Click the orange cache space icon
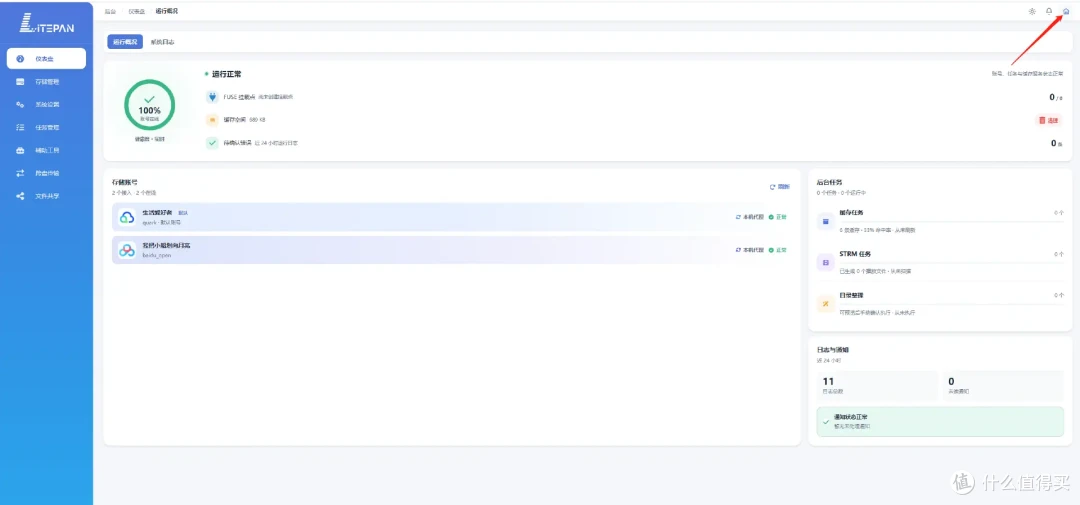This screenshot has height=505, width=1080. pyautogui.click(x=212, y=120)
